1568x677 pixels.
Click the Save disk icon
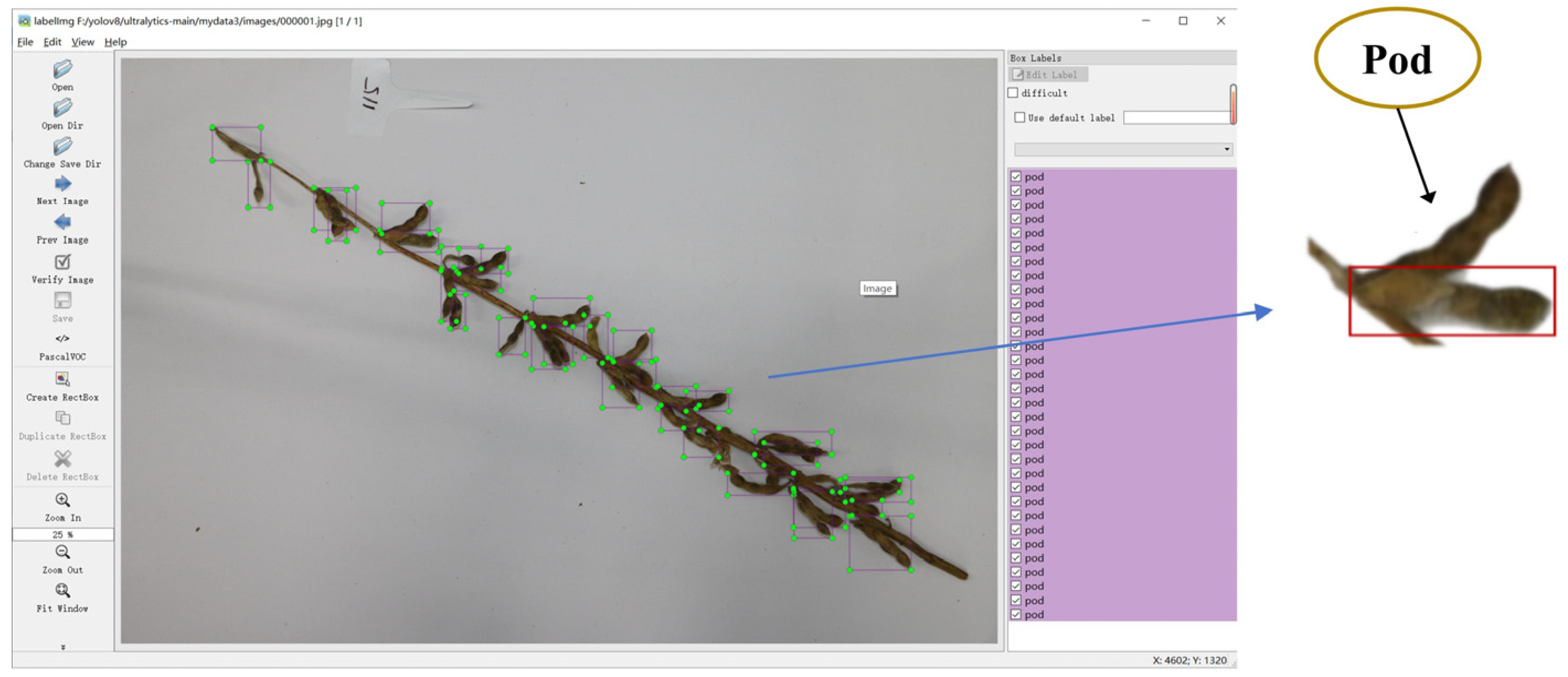click(62, 301)
